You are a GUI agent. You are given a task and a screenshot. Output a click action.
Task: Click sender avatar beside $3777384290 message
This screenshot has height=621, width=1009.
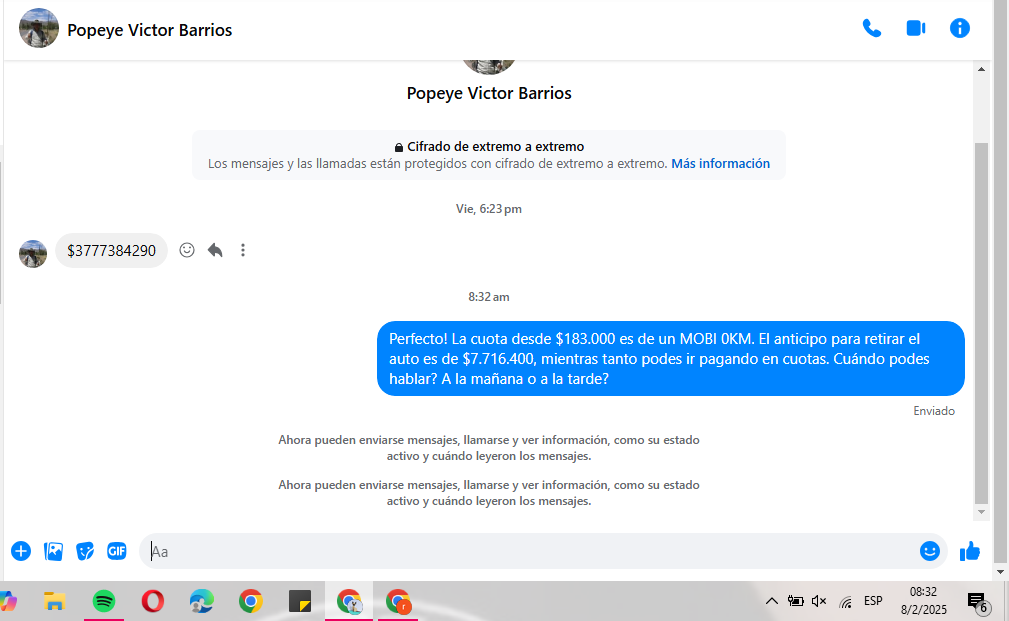(33, 254)
